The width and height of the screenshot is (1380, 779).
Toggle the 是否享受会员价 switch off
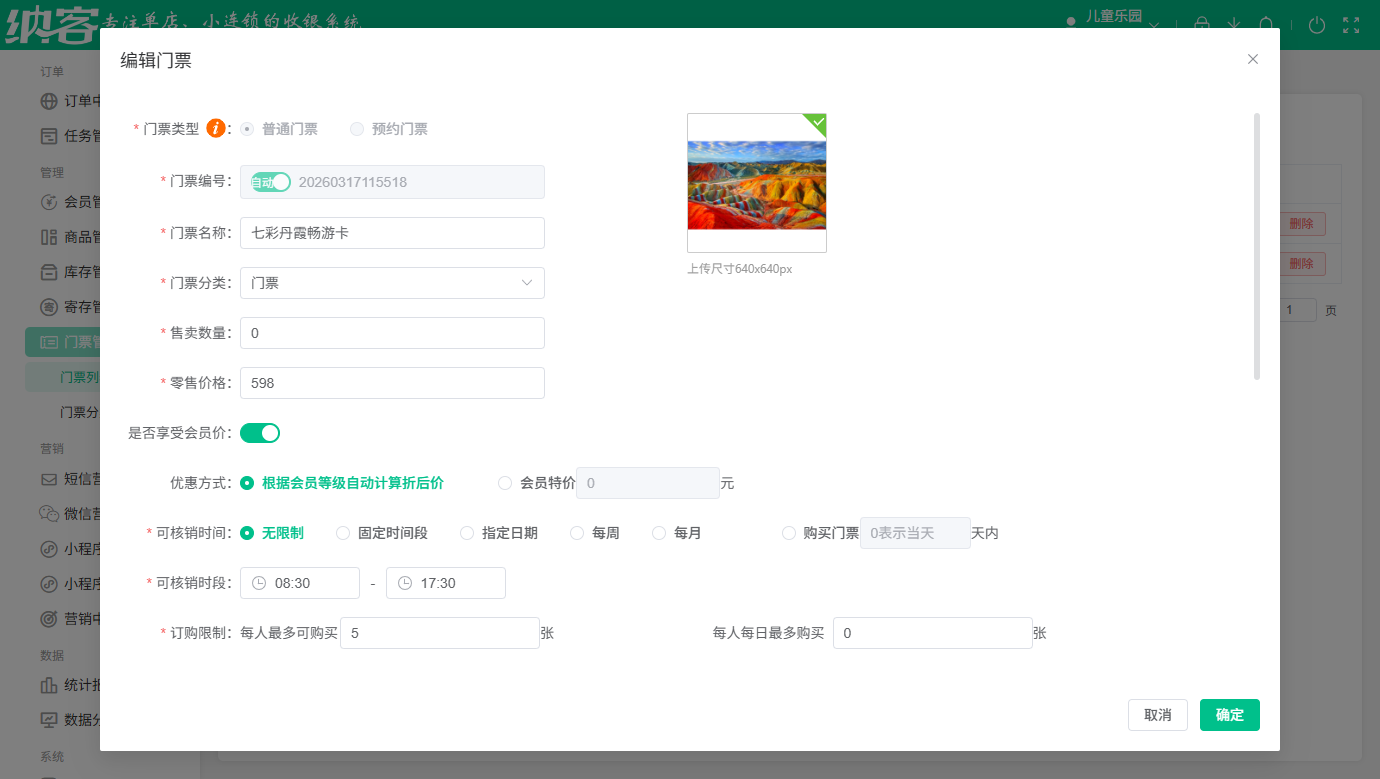260,432
